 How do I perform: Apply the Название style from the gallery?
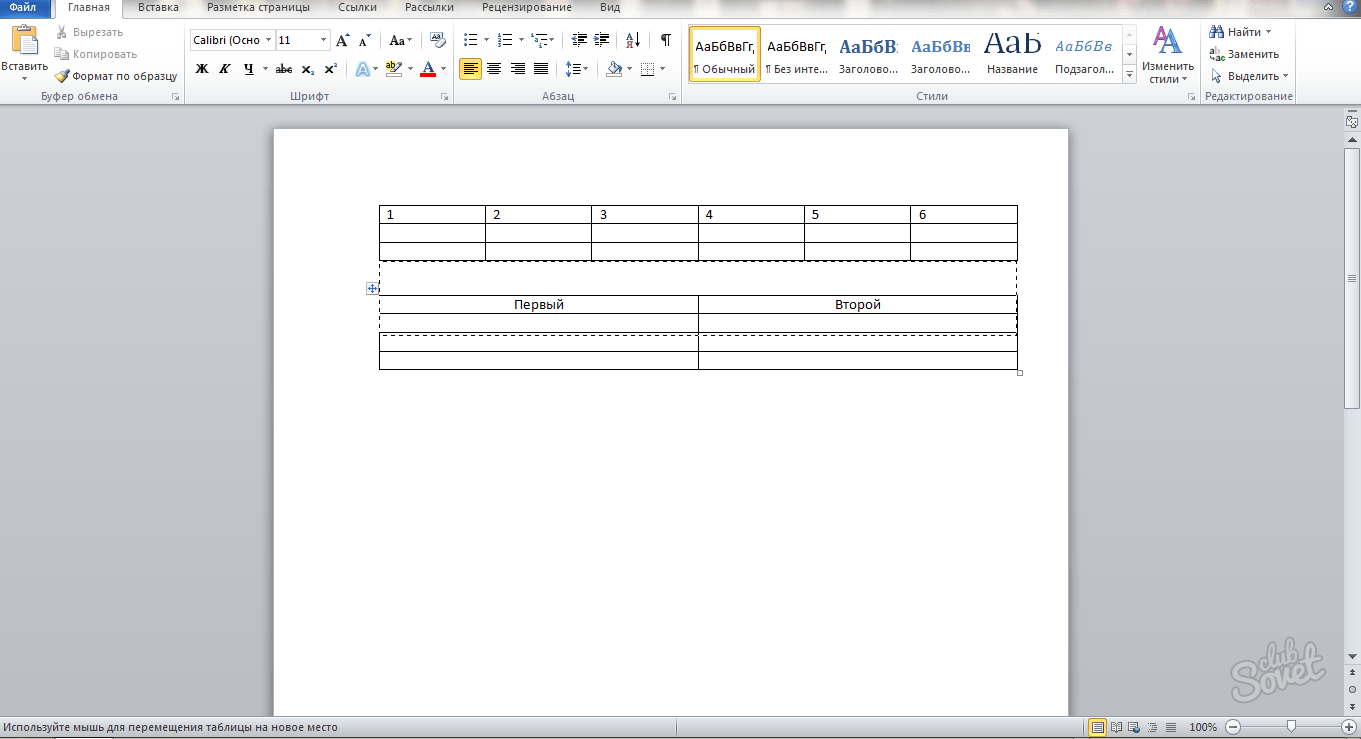1012,54
